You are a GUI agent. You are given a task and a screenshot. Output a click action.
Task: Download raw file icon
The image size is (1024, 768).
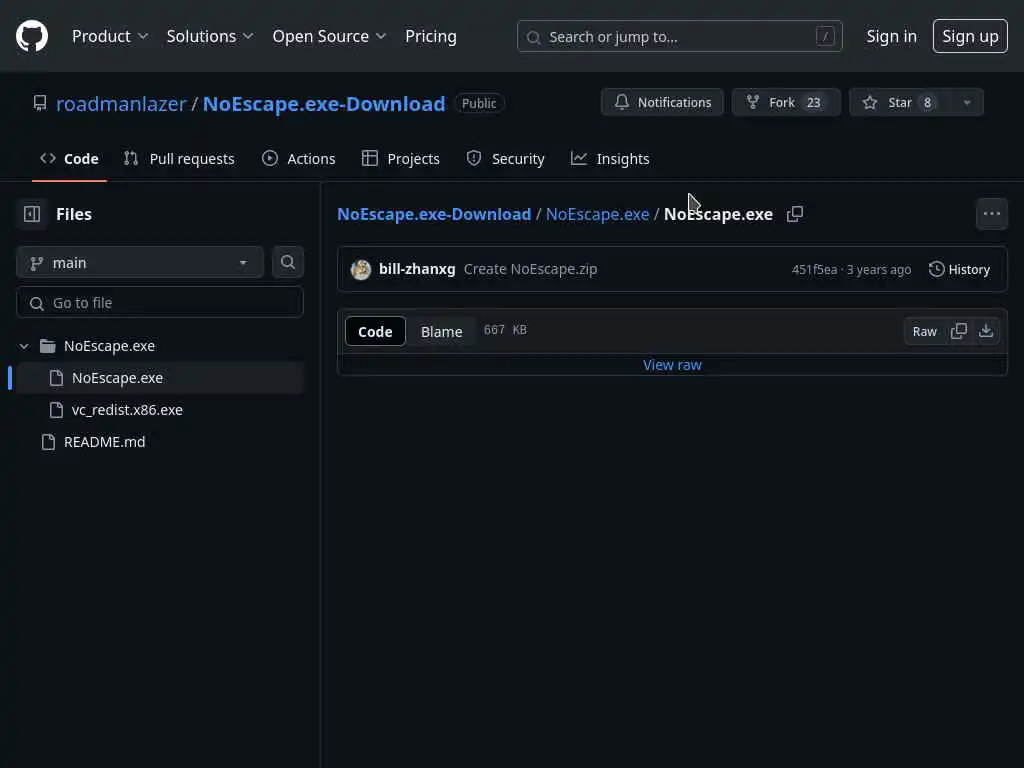[x=985, y=331]
